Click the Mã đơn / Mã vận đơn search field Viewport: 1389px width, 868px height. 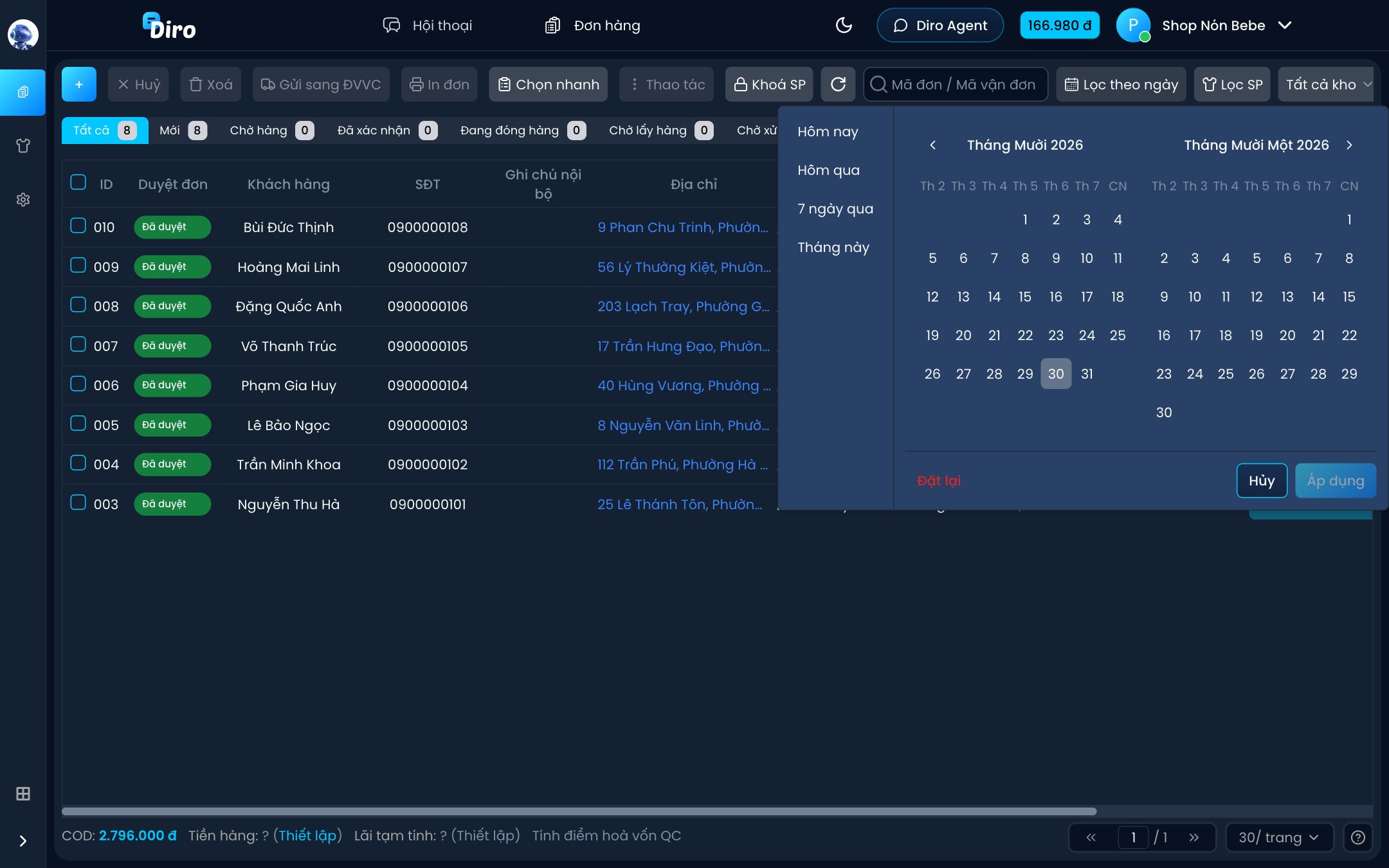956,84
